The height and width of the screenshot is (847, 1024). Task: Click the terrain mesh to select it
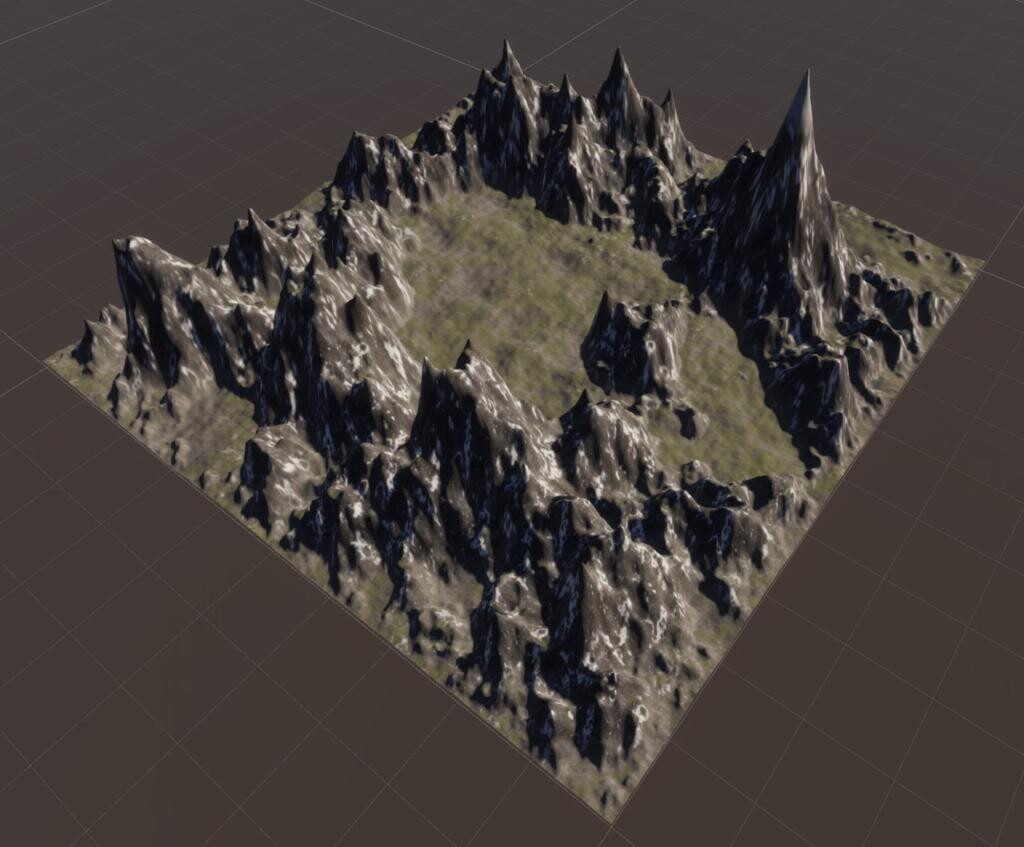coord(500,400)
